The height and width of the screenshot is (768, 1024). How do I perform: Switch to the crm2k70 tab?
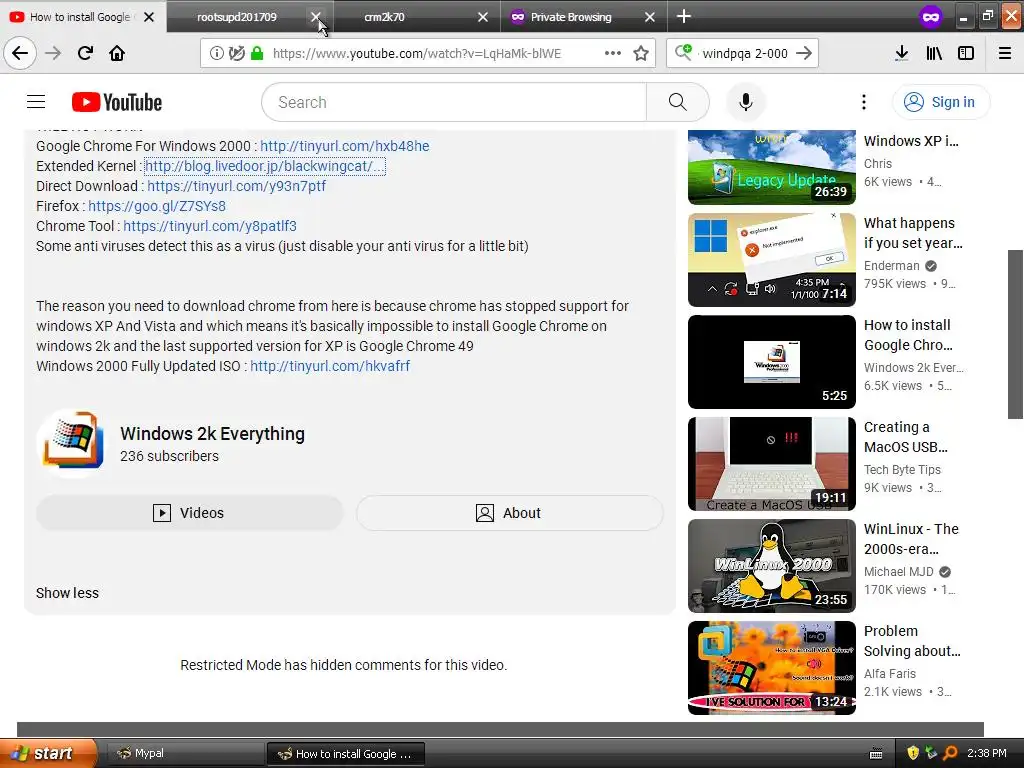tap(384, 17)
